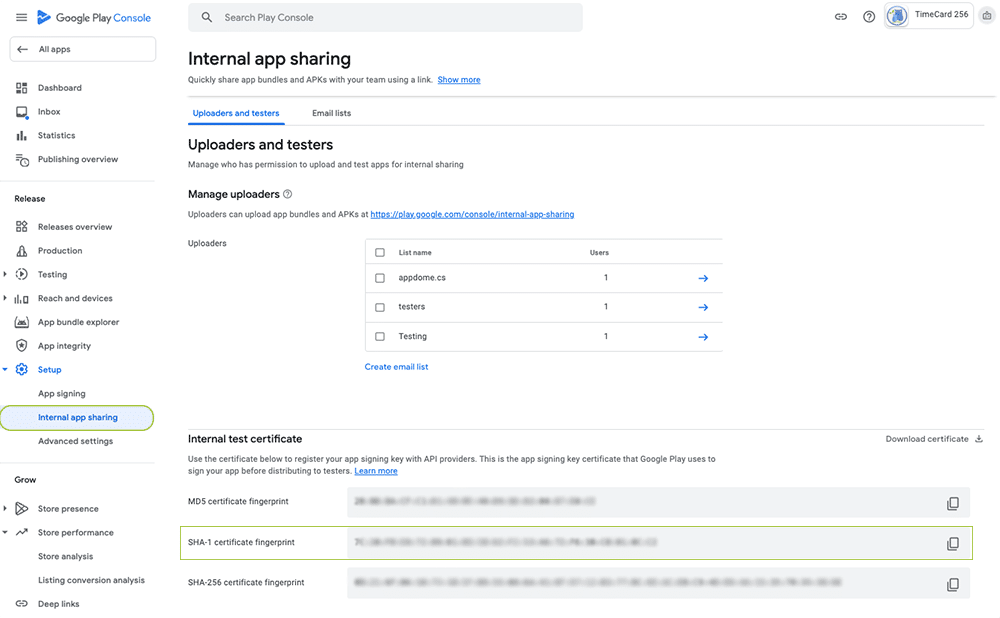Open Statistics via its sidebar icon
This screenshot has height=618, width=1000.
point(22,135)
